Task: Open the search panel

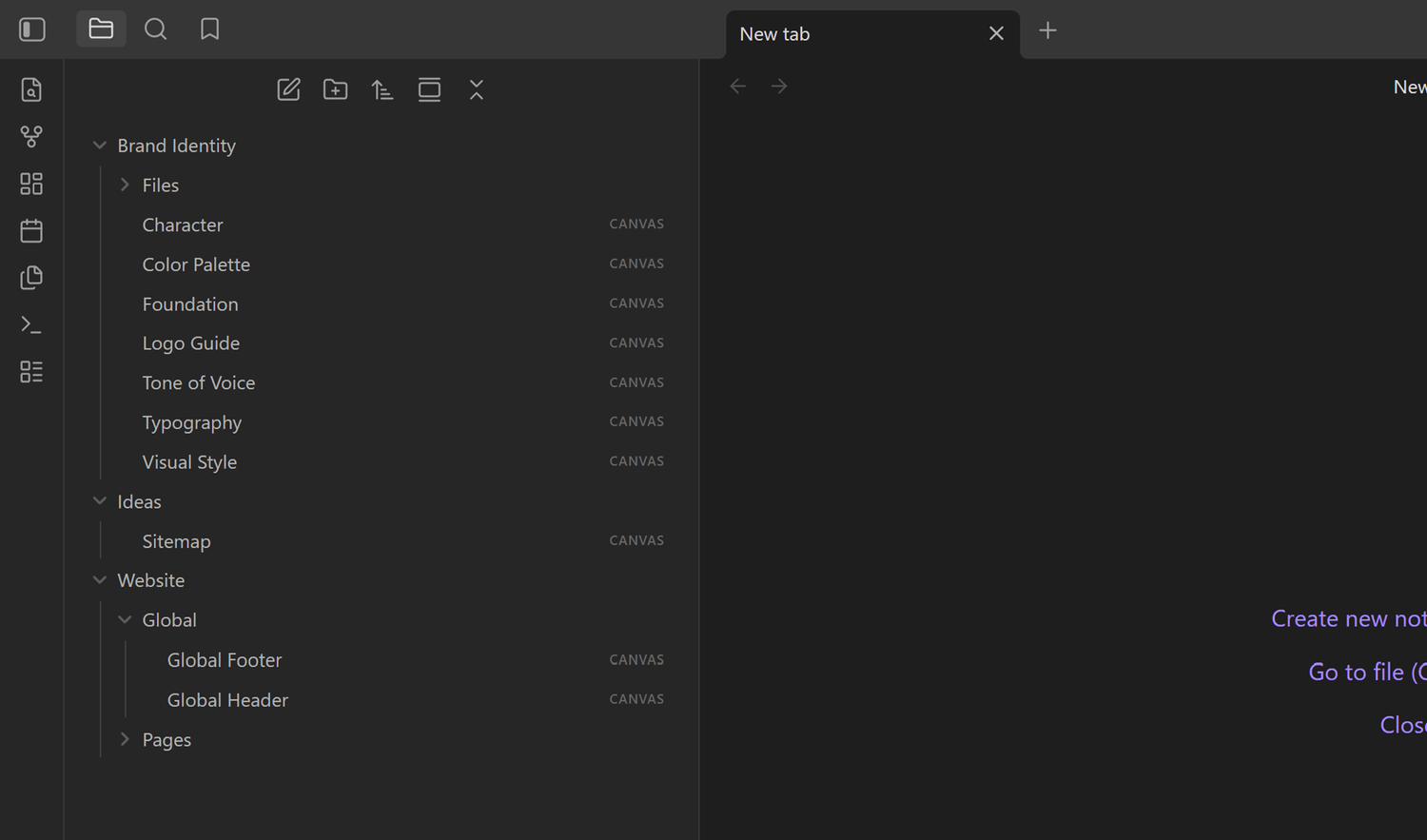Action: (155, 29)
